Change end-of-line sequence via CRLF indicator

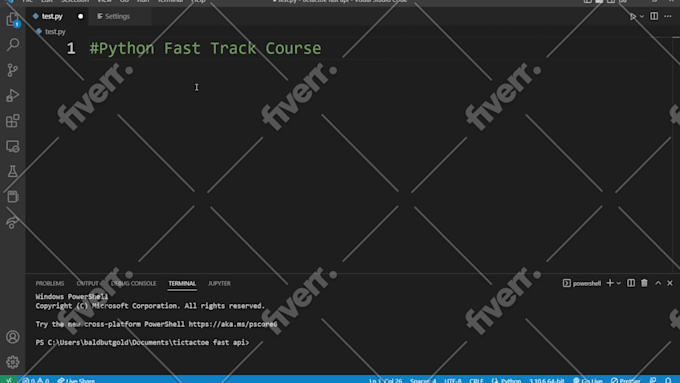click(476, 380)
